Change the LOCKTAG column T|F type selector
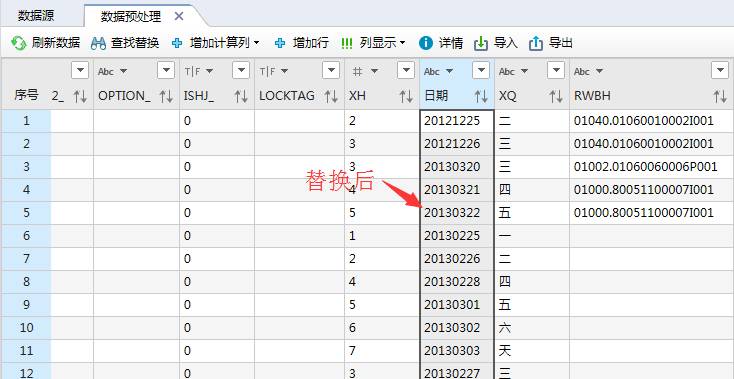 [x=274, y=71]
